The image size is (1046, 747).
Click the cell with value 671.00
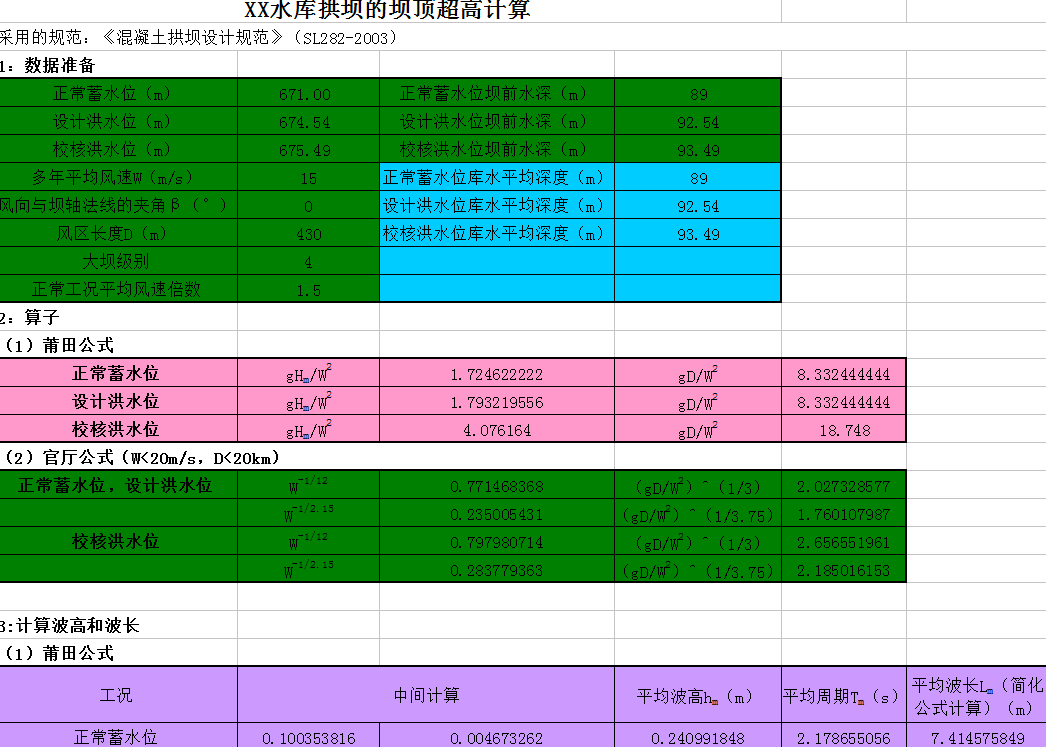308,94
